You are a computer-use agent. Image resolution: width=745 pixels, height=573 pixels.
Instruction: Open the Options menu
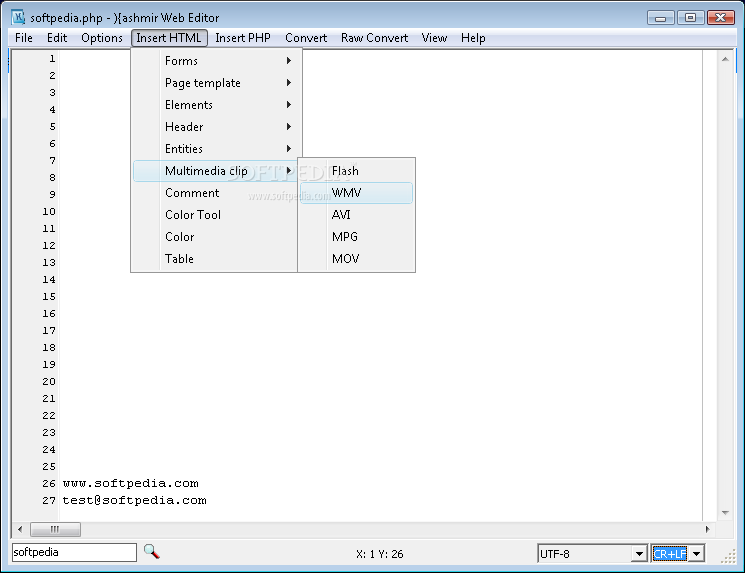(102, 38)
